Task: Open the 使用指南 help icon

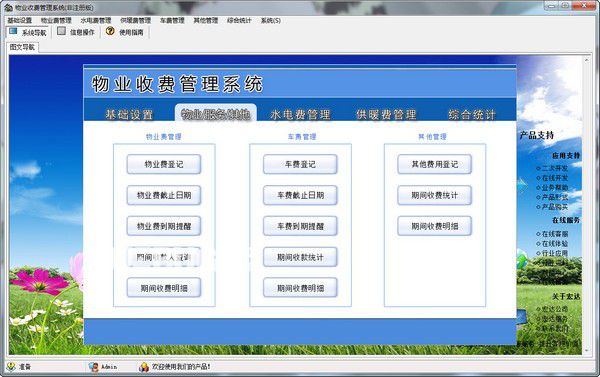Action: tap(110, 31)
